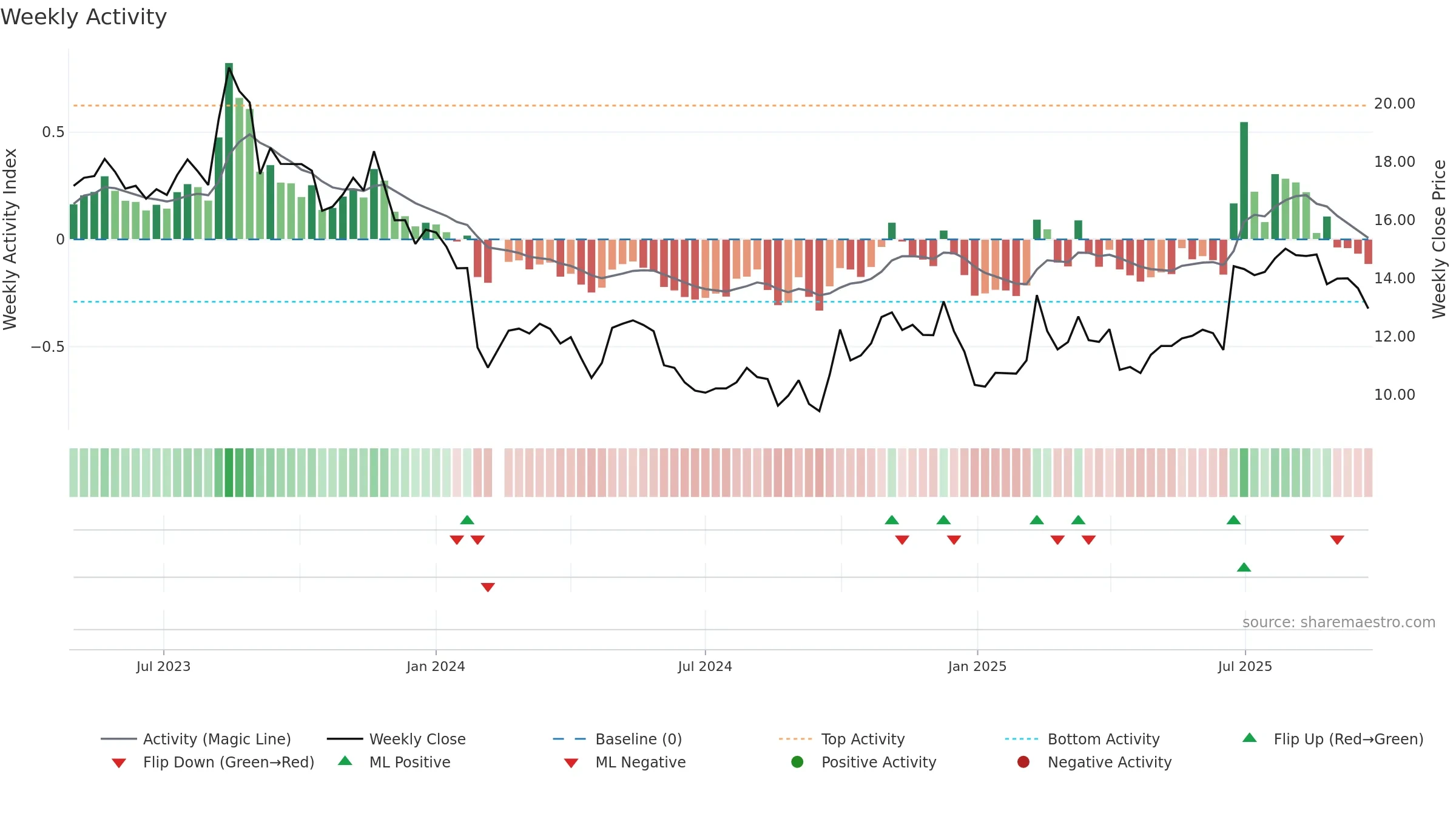
Task: Click the 0.5 activity index tick label
Action: click(x=53, y=132)
